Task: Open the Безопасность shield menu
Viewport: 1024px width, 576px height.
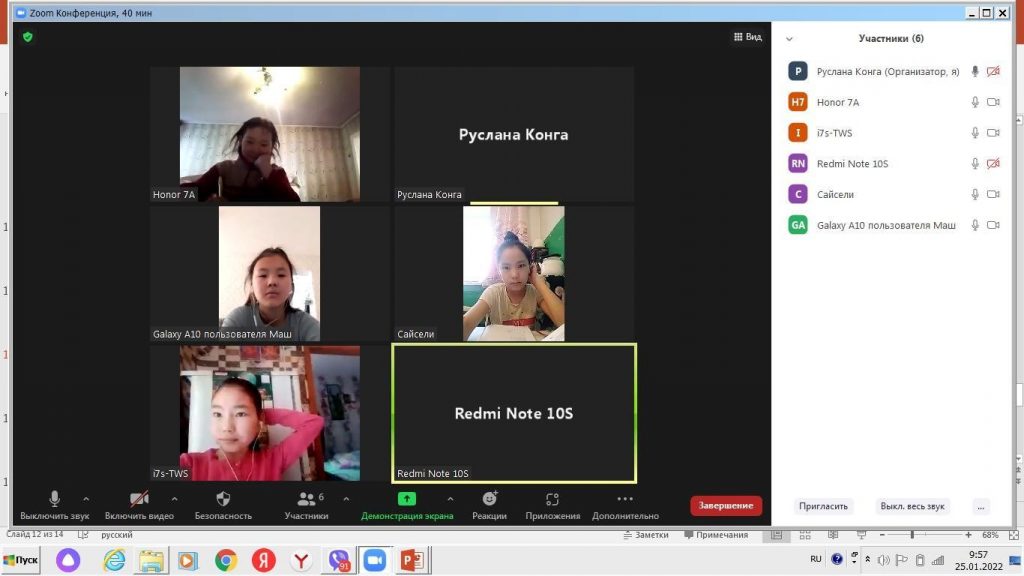Action: 223,498
